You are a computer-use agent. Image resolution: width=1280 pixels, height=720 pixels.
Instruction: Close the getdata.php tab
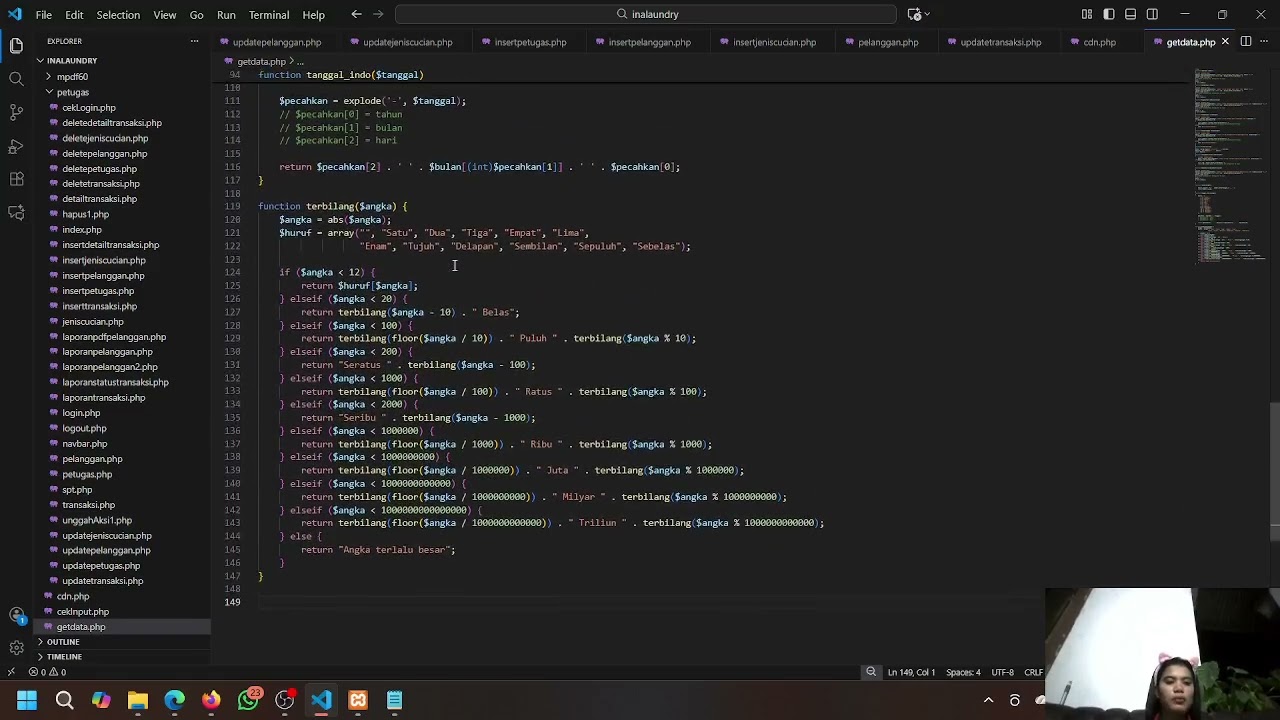coord(1225,42)
